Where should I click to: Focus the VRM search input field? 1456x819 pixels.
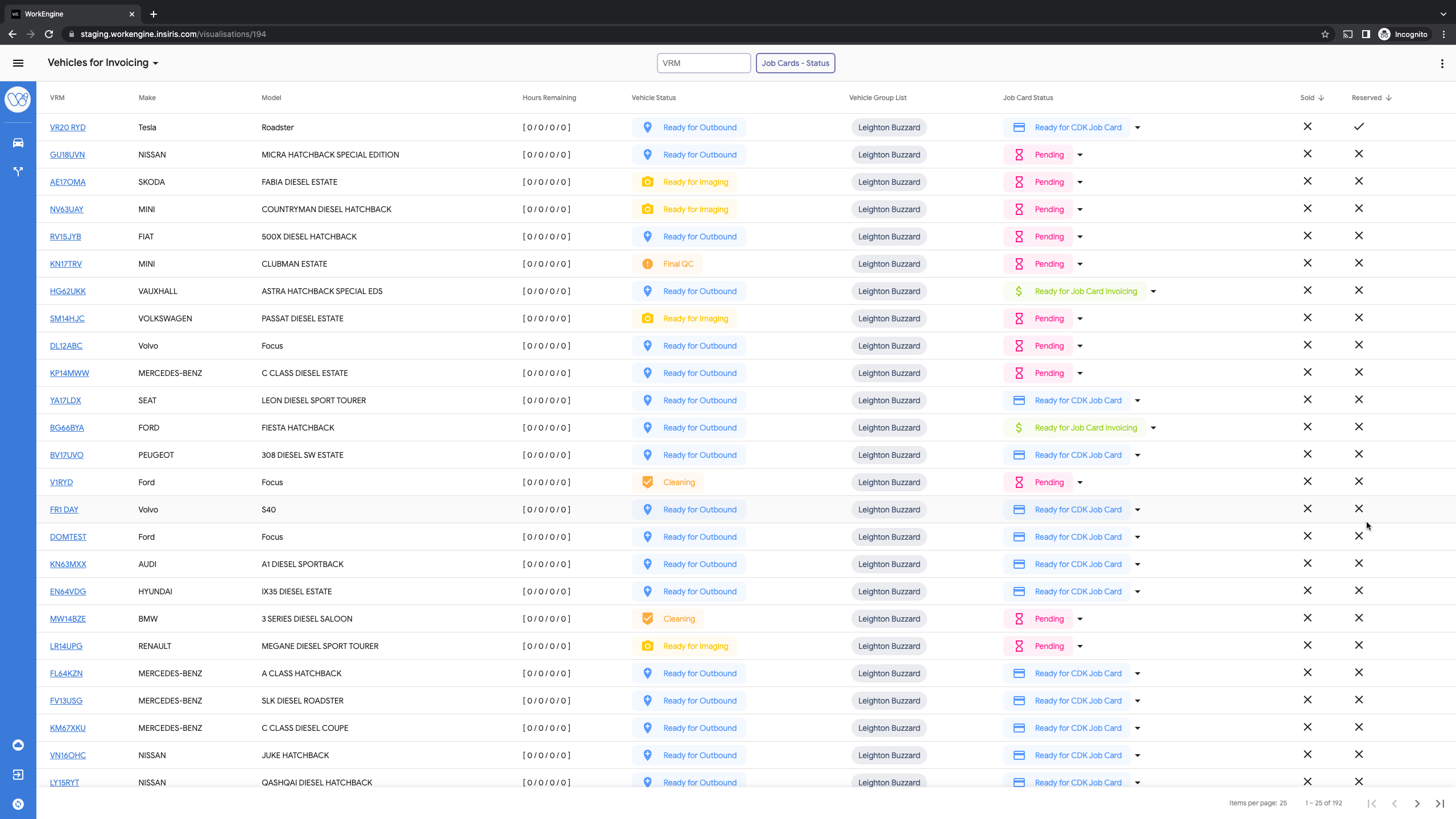point(704,63)
